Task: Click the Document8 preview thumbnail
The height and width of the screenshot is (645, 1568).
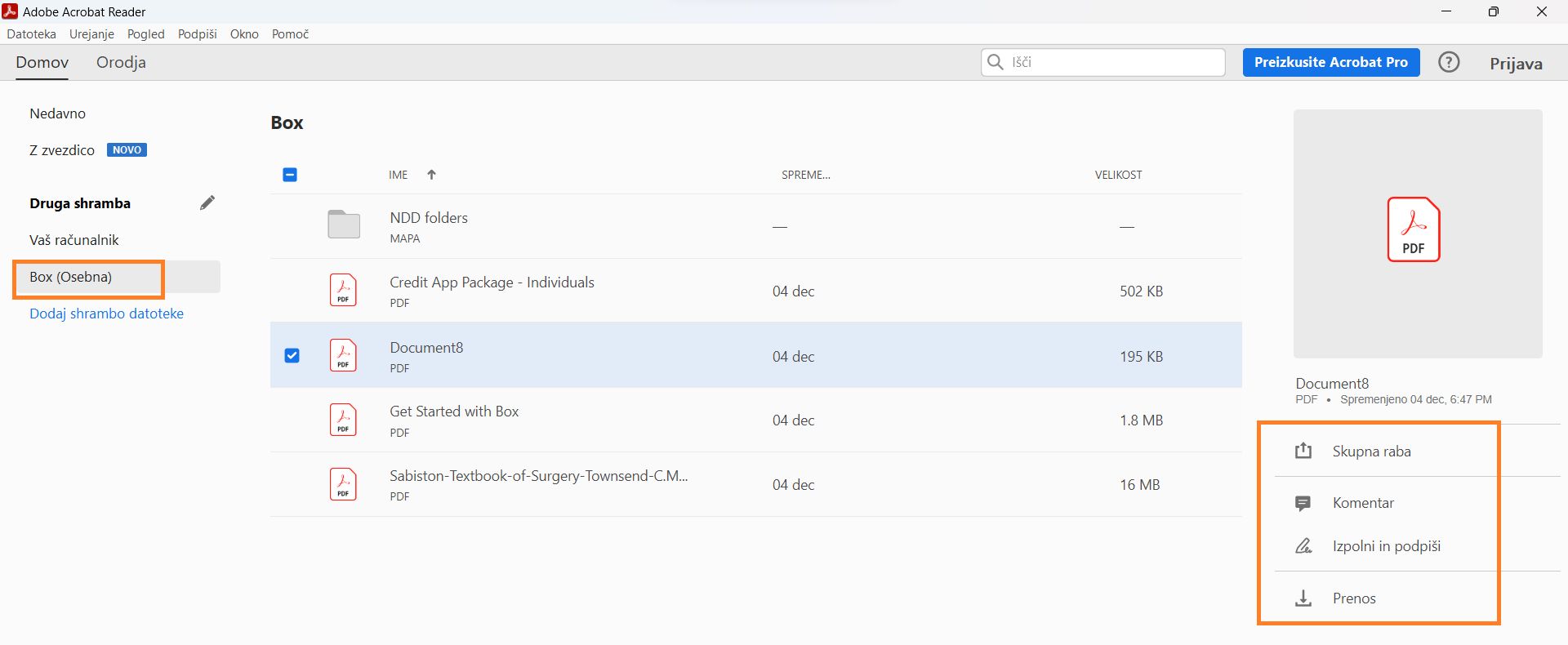Action: click(1418, 234)
